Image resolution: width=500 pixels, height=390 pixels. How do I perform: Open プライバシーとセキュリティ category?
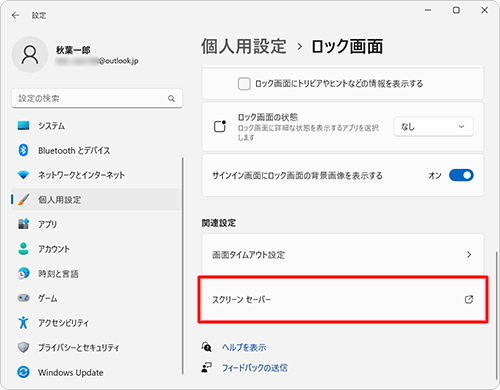point(96,347)
